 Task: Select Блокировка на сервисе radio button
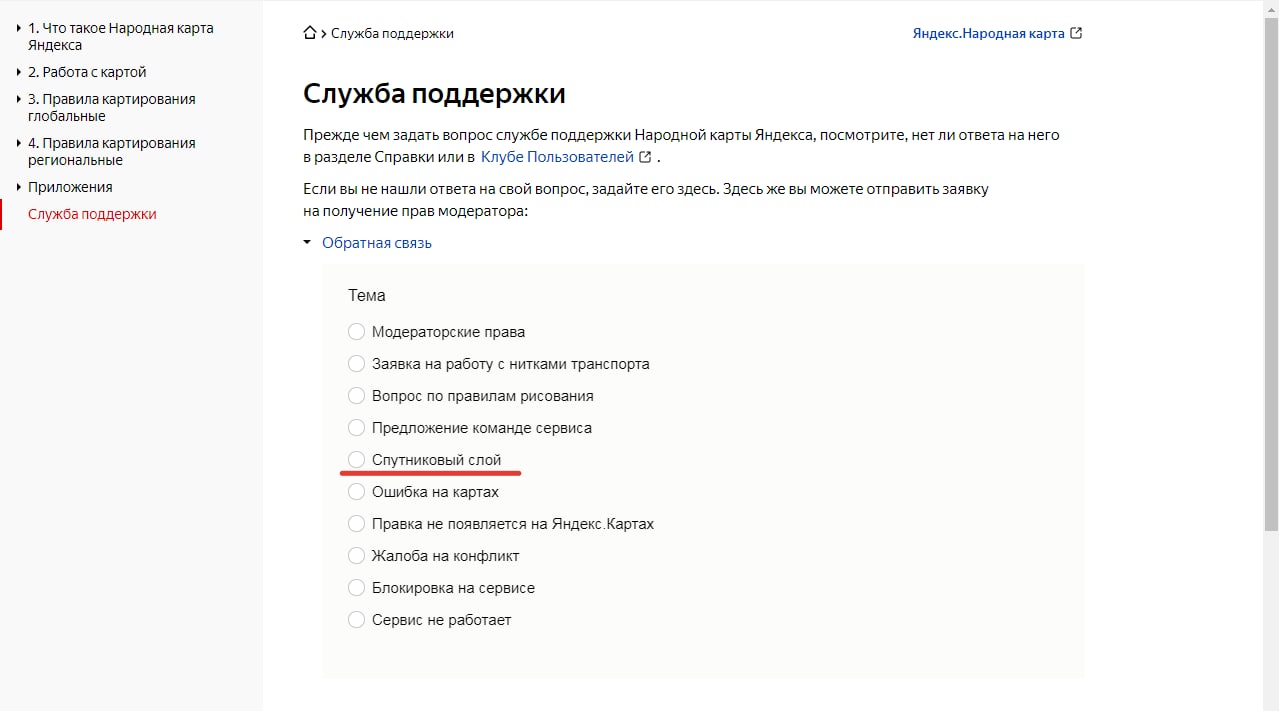pyautogui.click(x=356, y=588)
